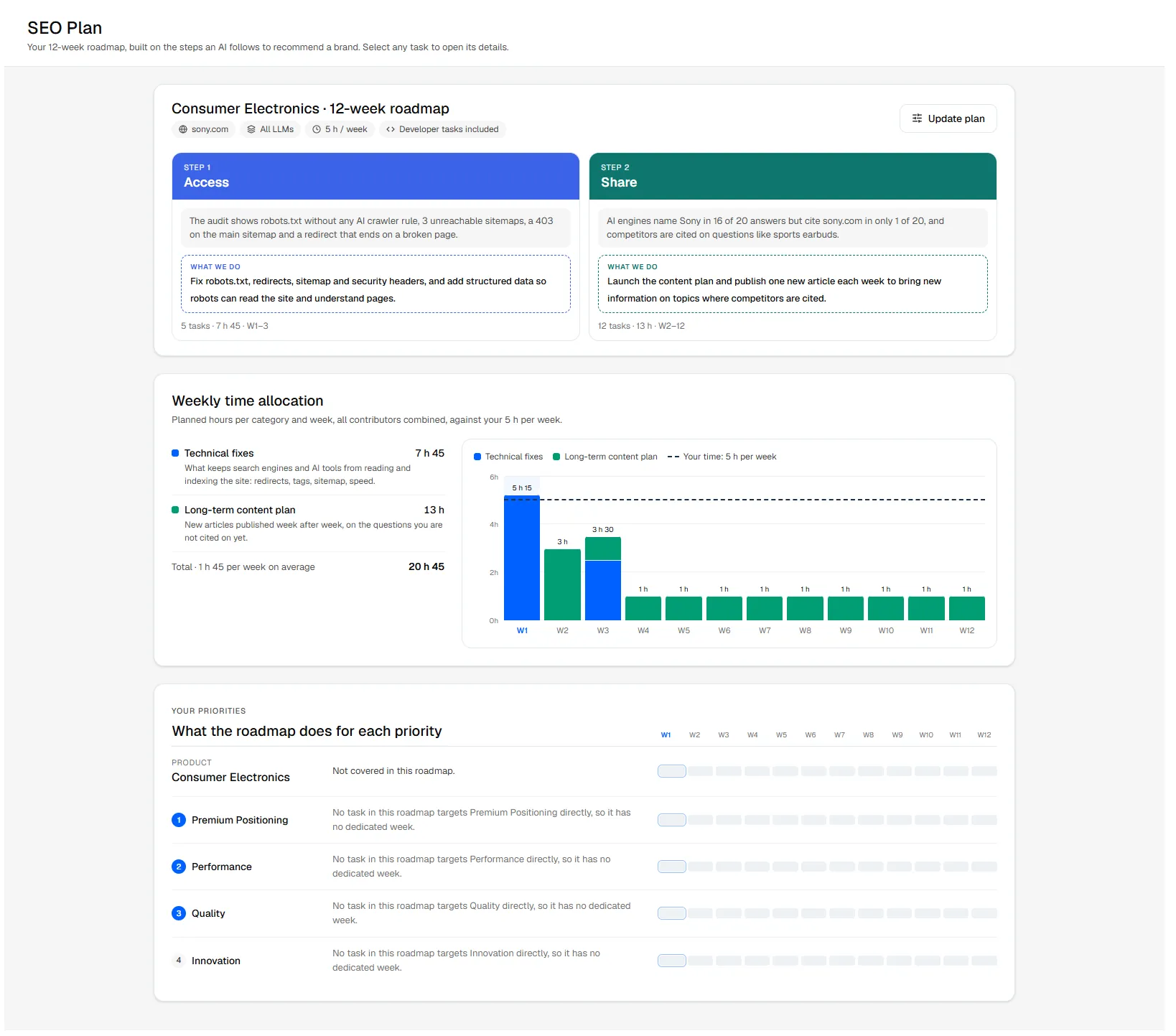This screenshot has height=1036, width=1176.
Task: Click the SEO Plan page title
Action: point(65,28)
